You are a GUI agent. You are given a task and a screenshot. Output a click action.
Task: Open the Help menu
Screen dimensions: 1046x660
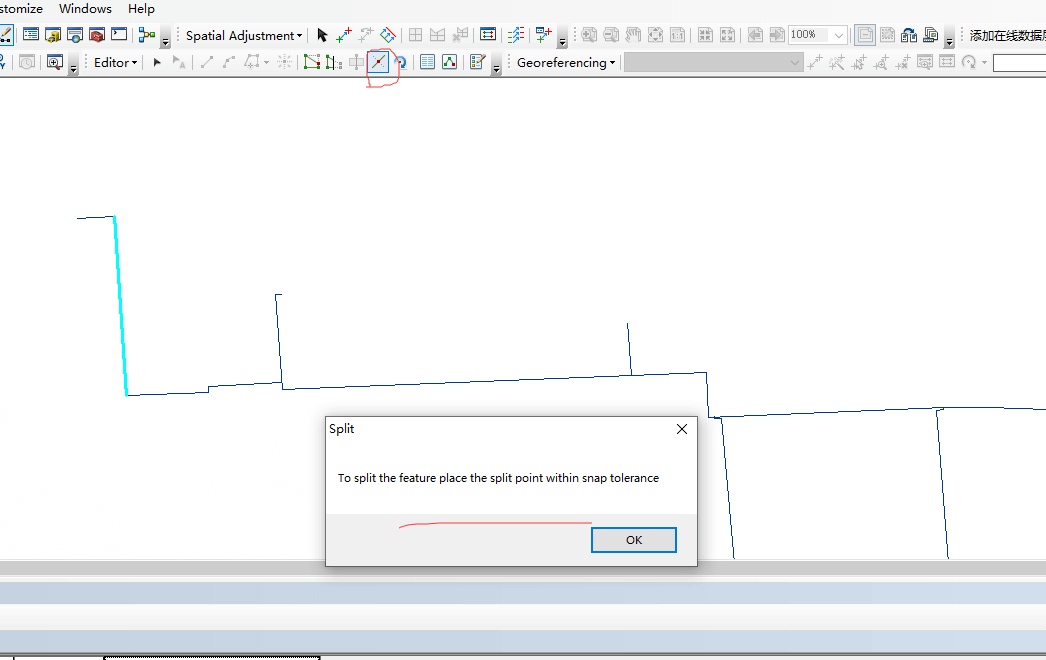tap(141, 9)
